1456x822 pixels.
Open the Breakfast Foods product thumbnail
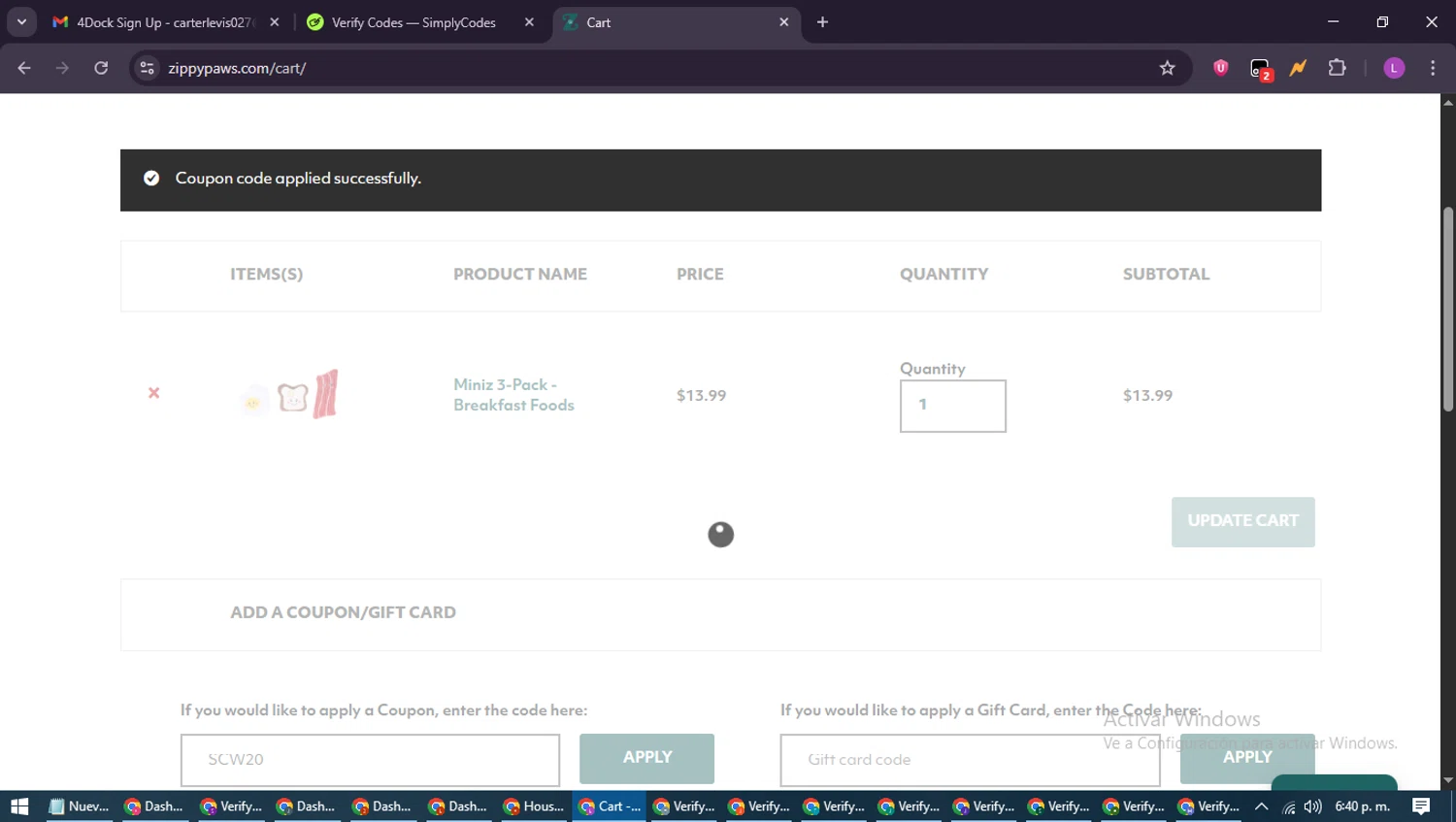pos(289,394)
